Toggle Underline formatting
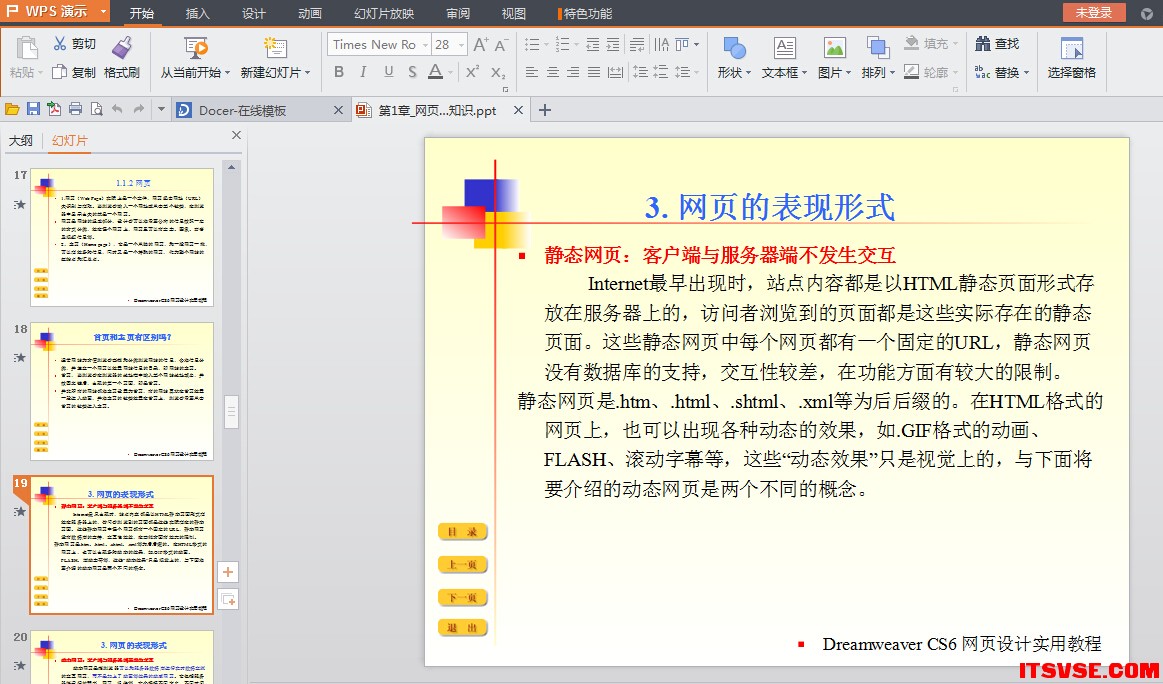1163x684 pixels. click(x=389, y=71)
